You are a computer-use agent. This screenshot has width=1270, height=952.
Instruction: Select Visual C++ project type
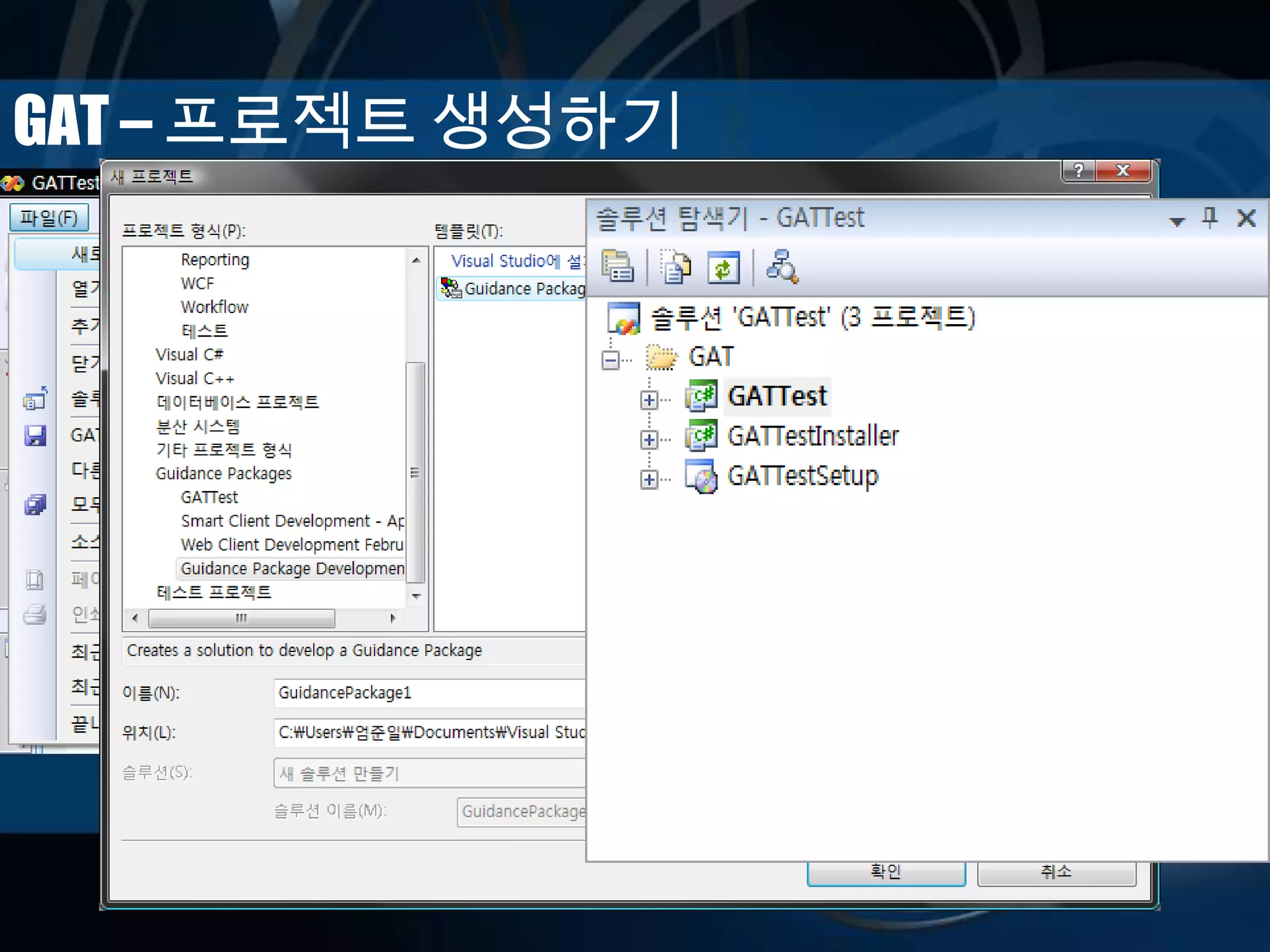pyautogui.click(x=195, y=378)
